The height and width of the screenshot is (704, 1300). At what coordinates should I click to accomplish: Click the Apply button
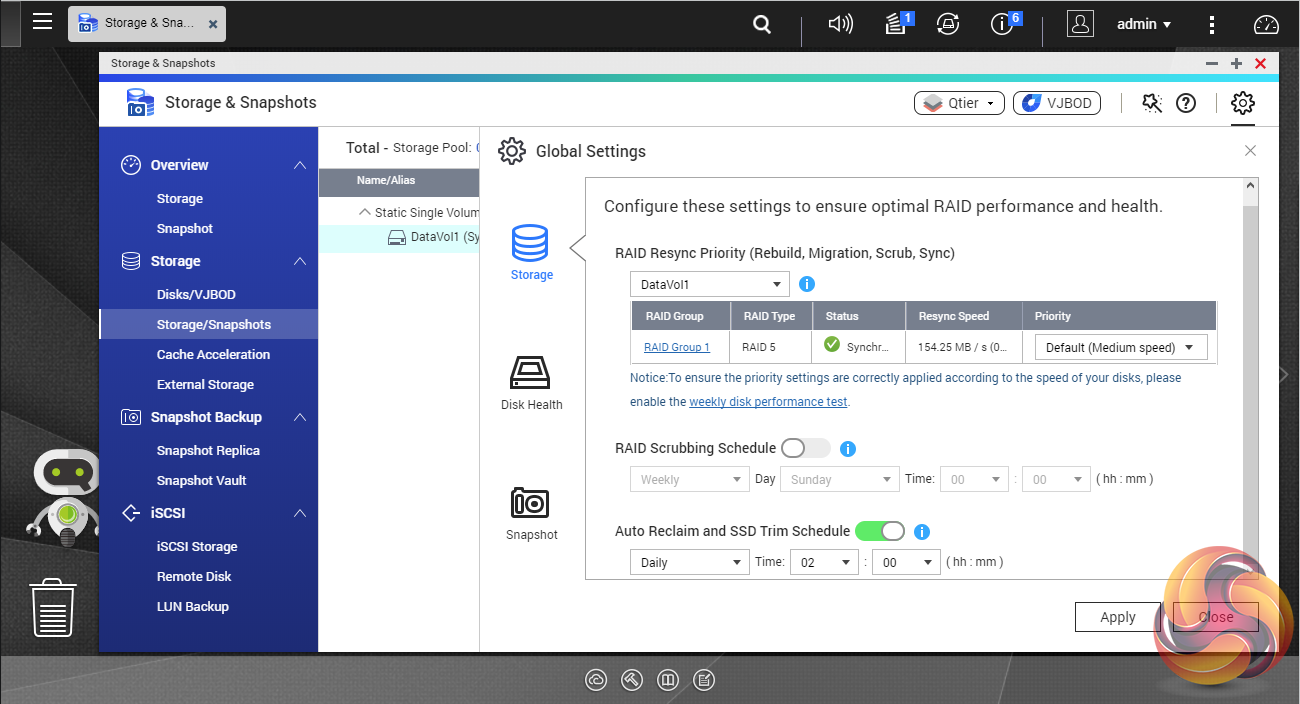pyautogui.click(x=1117, y=617)
